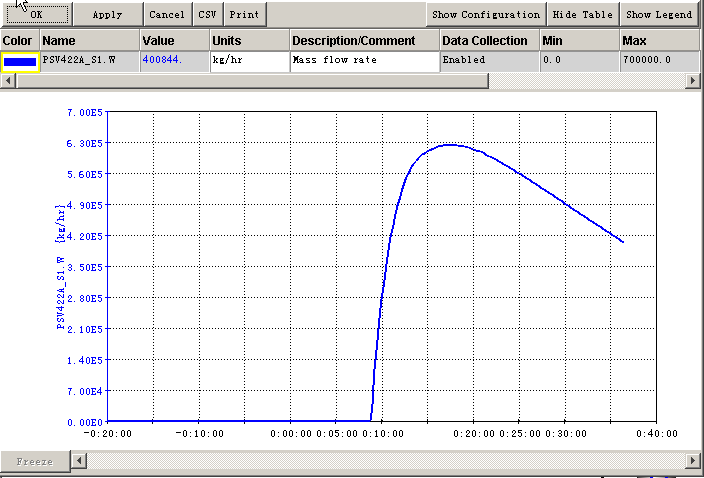Click the OK button
Viewport: 704px width, 478px height.
[36, 15]
